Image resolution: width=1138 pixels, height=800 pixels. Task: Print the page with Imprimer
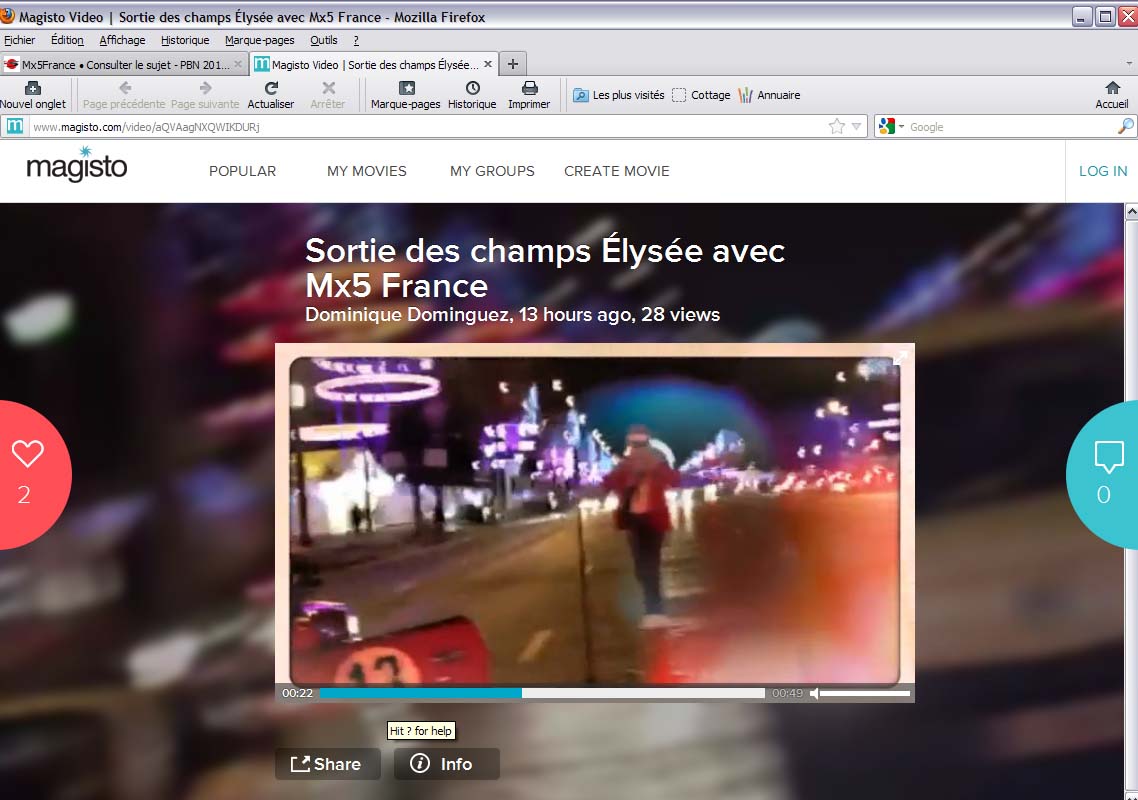(529, 95)
